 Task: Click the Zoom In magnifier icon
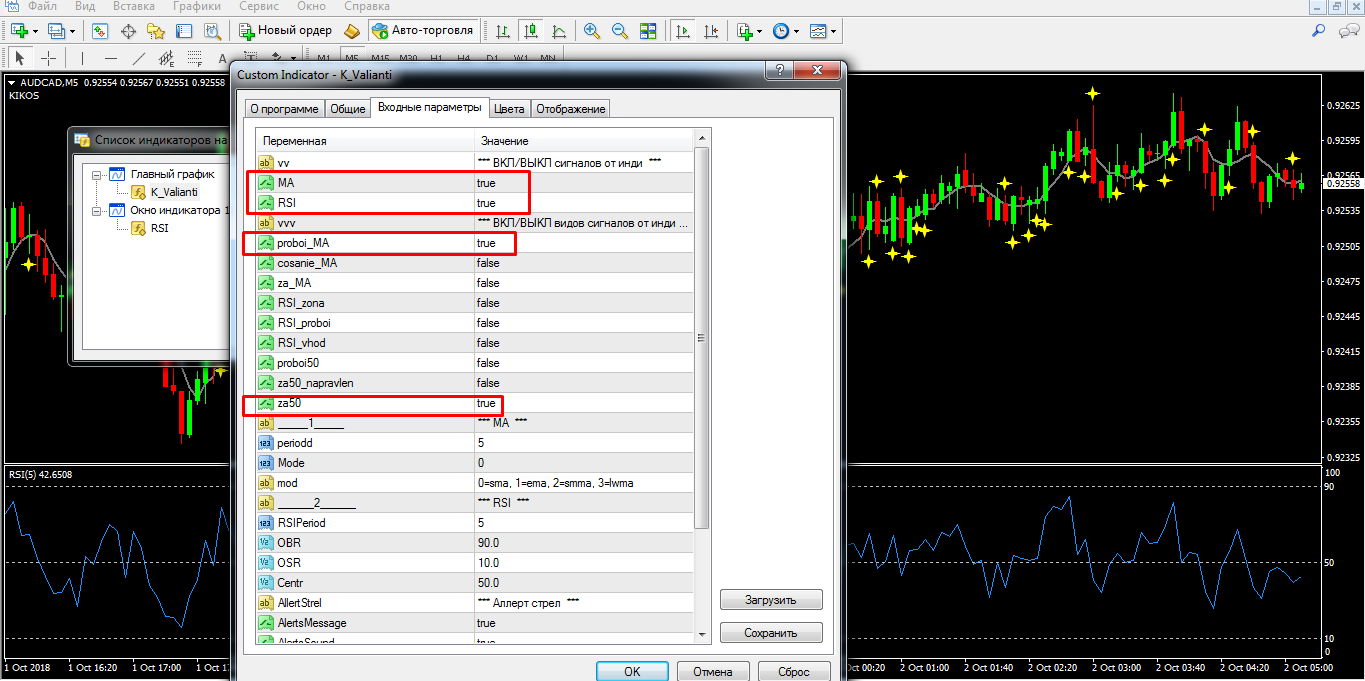pos(592,31)
